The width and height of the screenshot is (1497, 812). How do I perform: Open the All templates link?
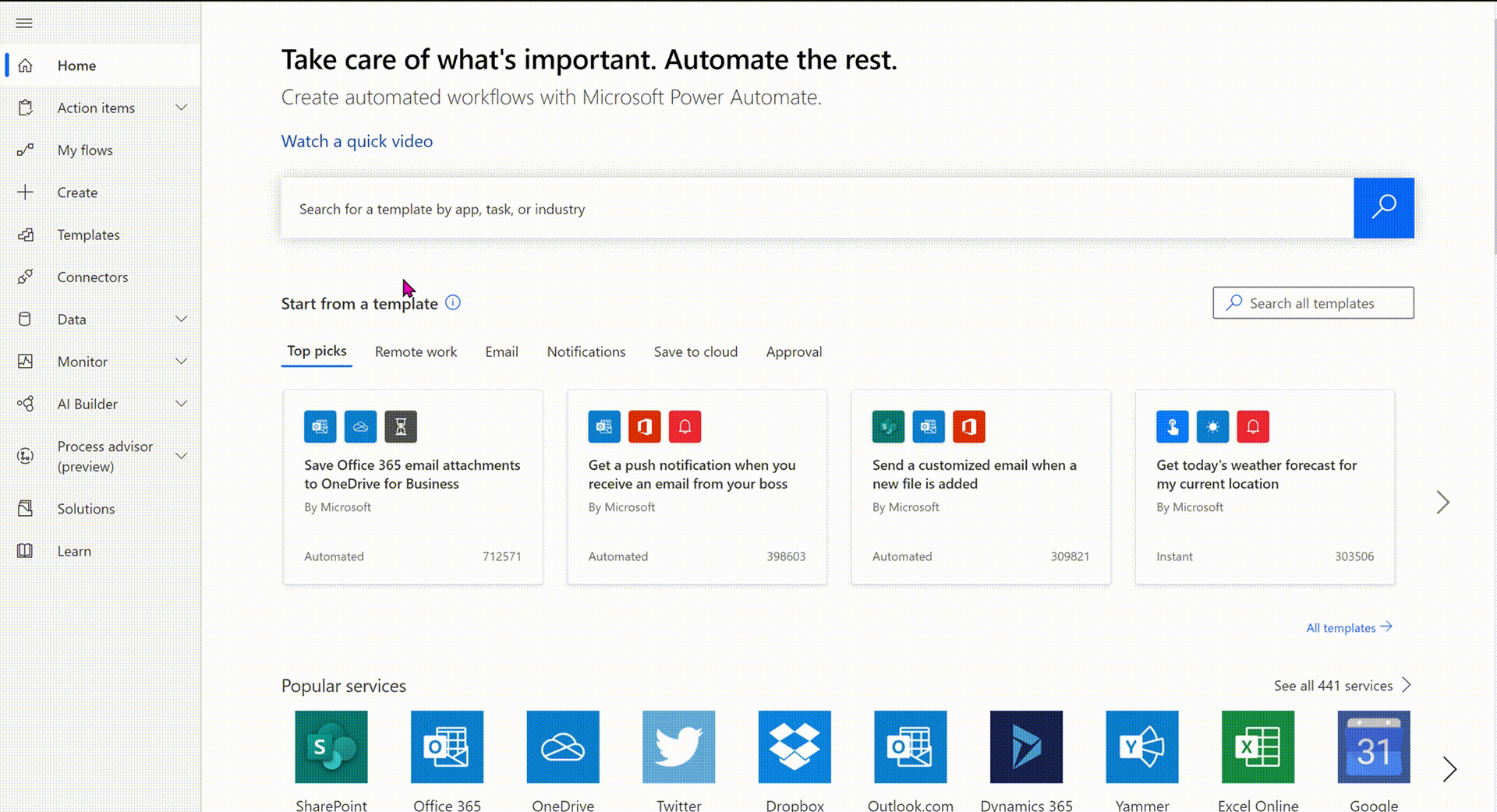coord(1349,627)
